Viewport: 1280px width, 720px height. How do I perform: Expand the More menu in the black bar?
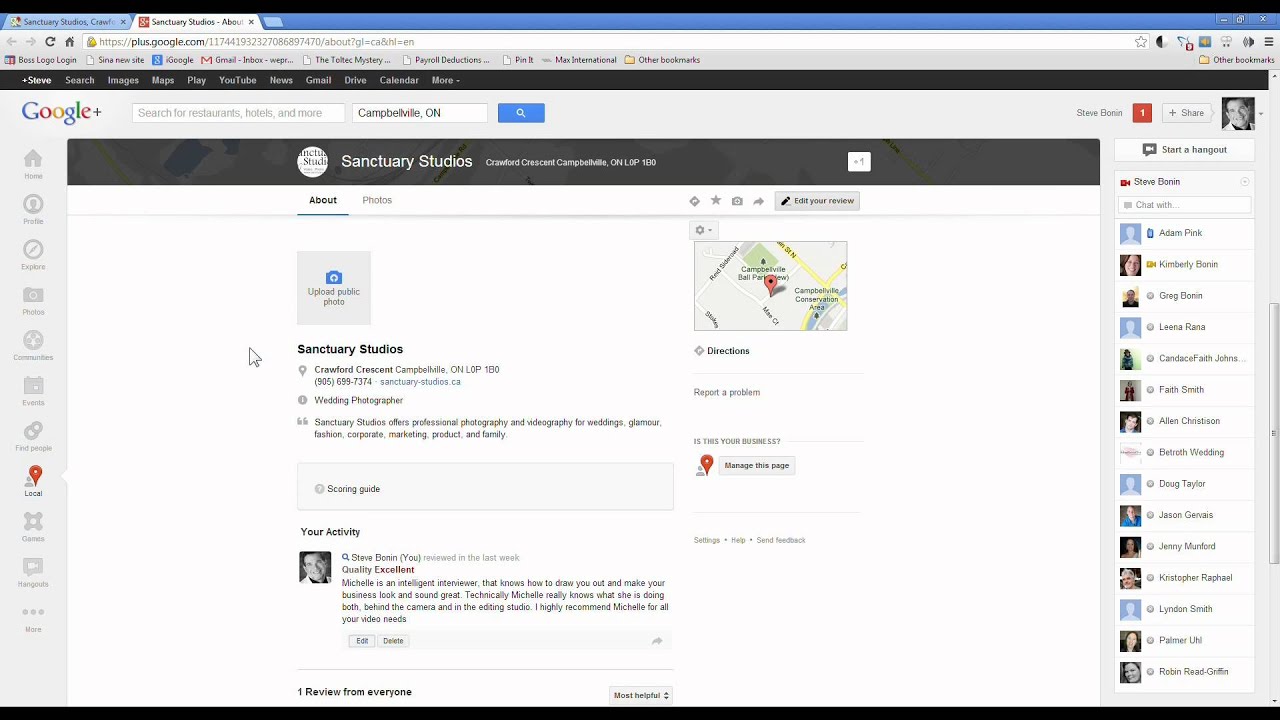click(445, 80)
